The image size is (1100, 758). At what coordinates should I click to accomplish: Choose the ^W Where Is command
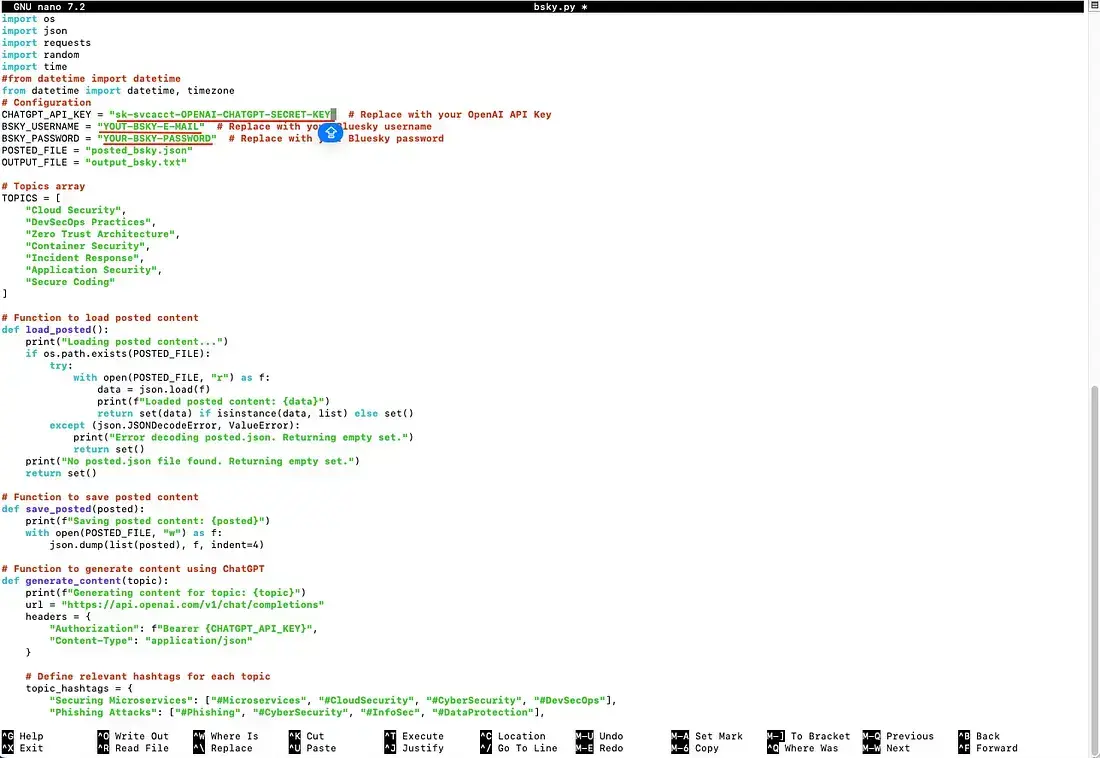[226, 736]
